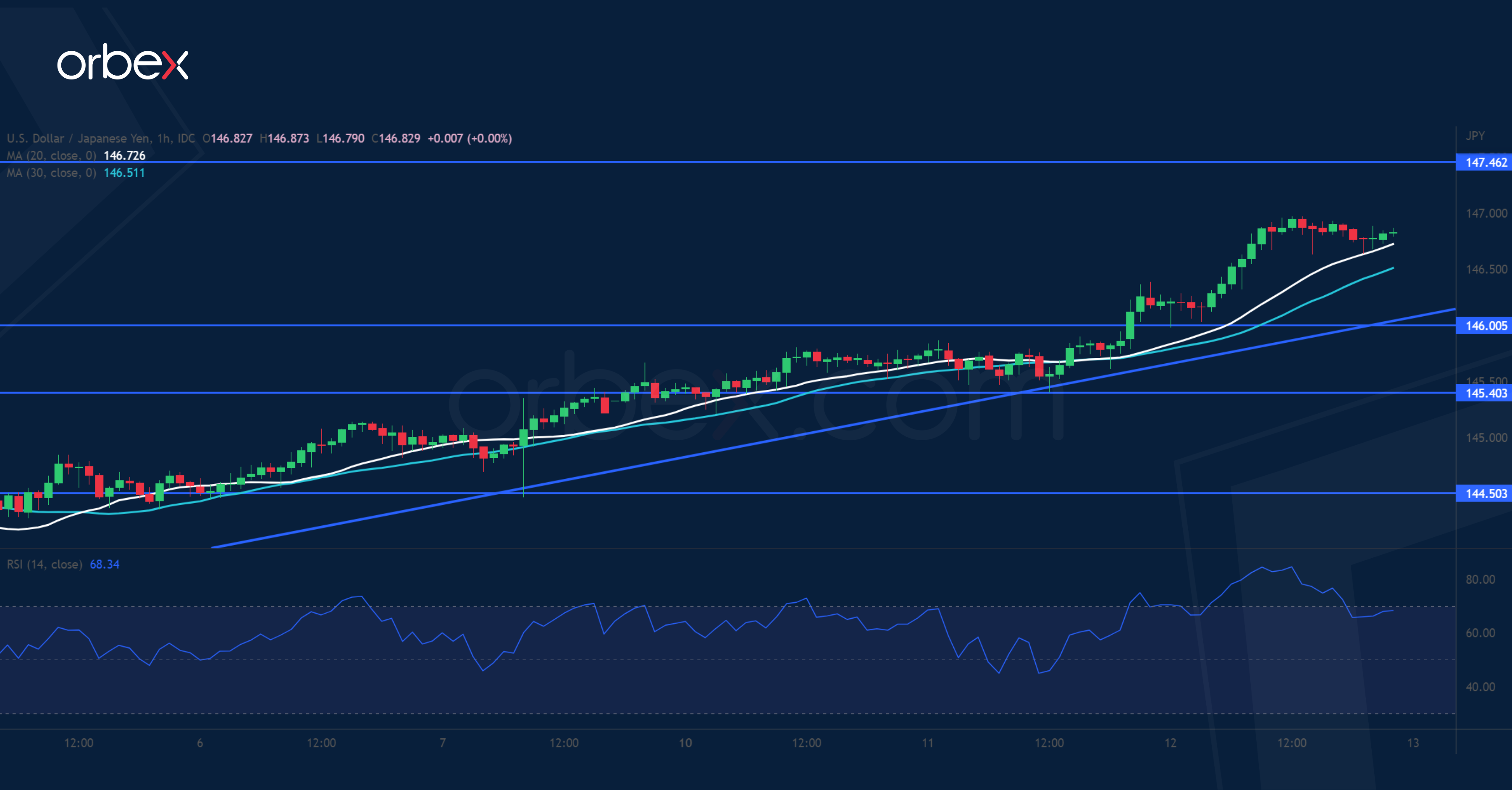Click the 145.403 horizontal line label
Screen dimensions: 1512x790
tap(1485, 393)
